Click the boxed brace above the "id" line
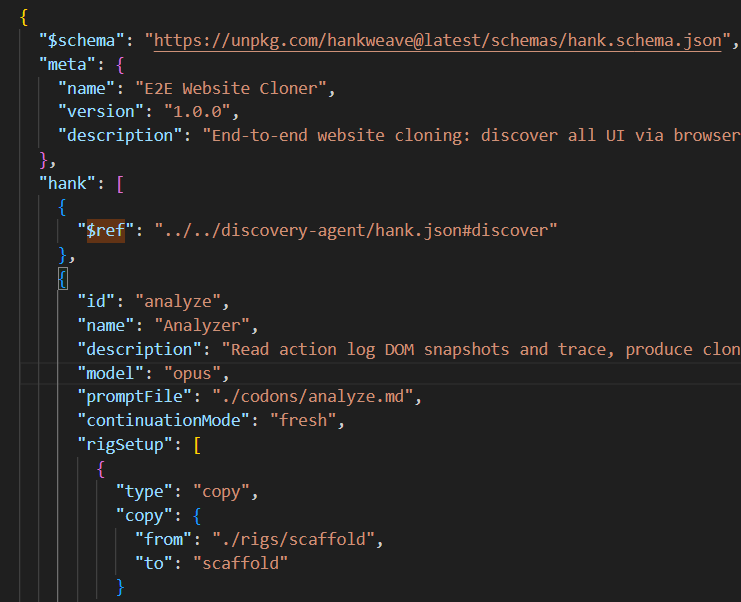Image resolution: width=741 pixels, height=602 pixels. (x=62, y=278)
